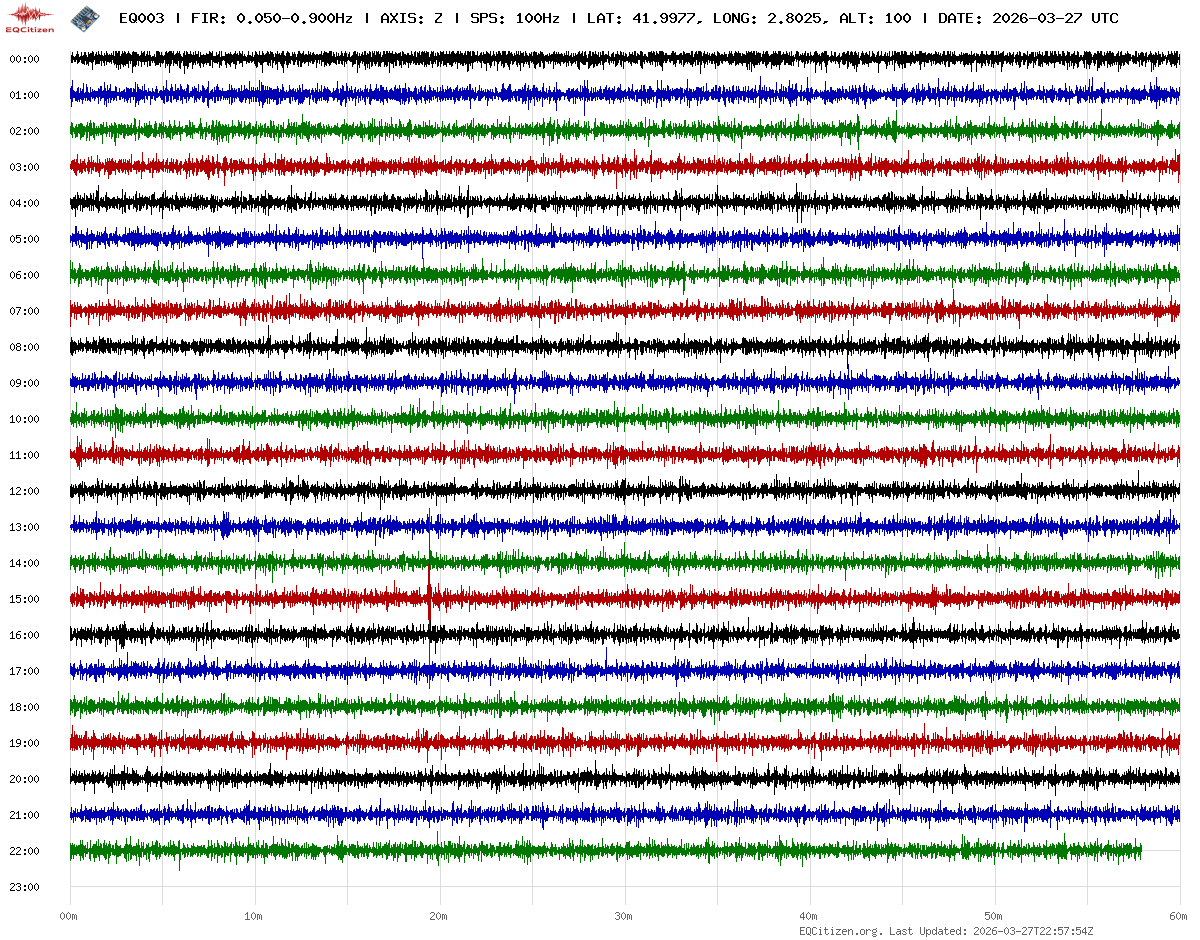Click the 12:00 hour label
The height and width of the screenshot is (940, 1200).
(24, 491)
